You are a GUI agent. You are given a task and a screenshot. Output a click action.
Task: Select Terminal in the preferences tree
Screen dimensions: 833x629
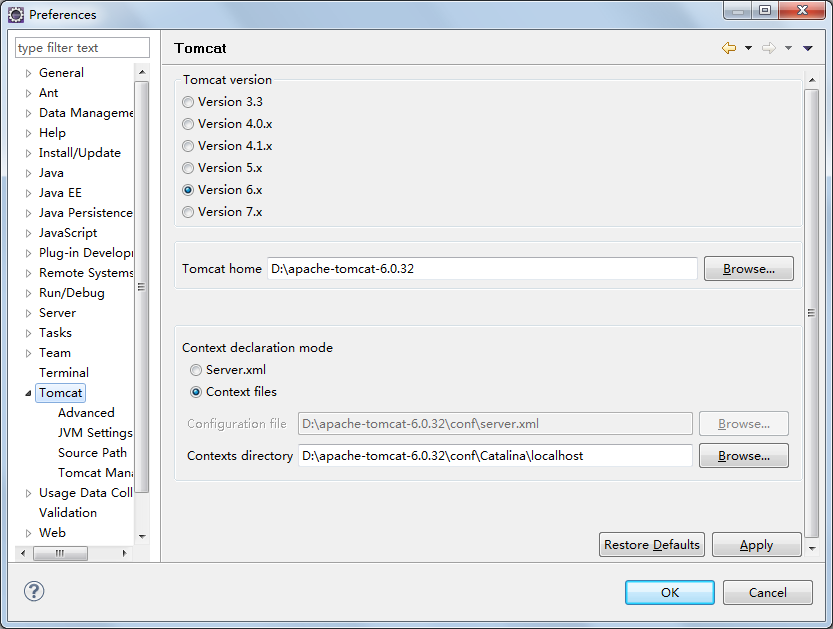click(x=64, y=373)
